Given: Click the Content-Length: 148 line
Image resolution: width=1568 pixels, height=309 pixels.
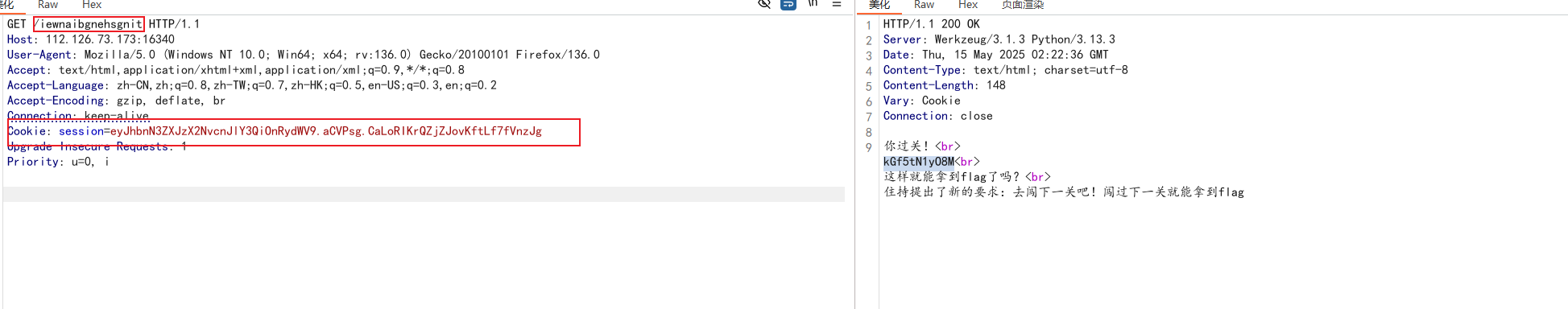Looking at the screenshot, I should (x=945, y=85).
